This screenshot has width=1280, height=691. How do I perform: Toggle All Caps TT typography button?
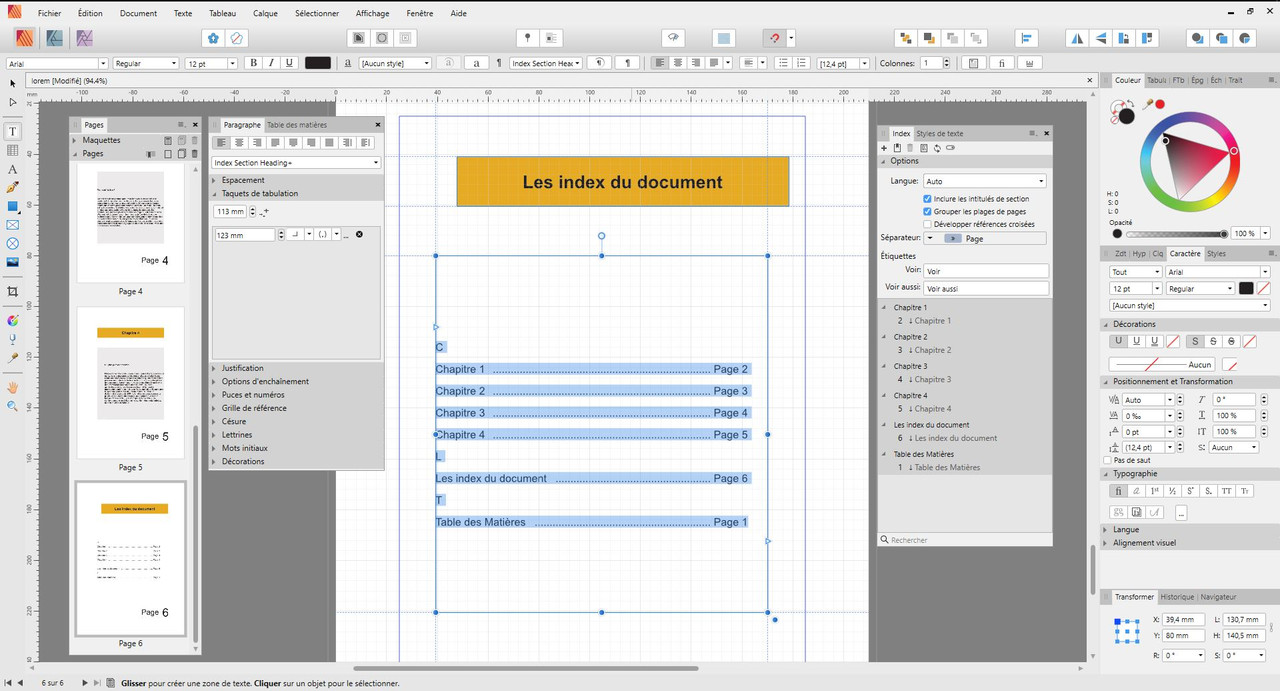click(x=1227, y=491)
